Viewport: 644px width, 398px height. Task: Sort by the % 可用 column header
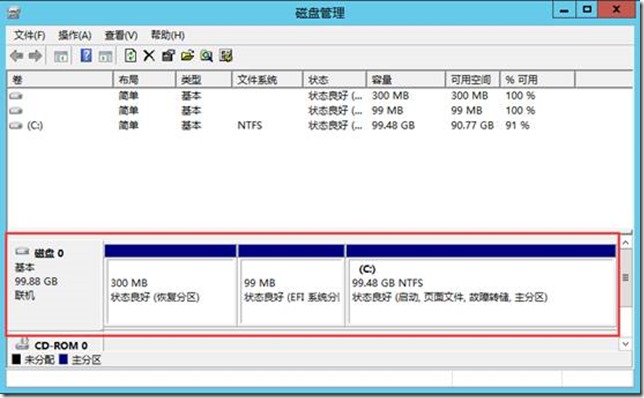[537, 80]
